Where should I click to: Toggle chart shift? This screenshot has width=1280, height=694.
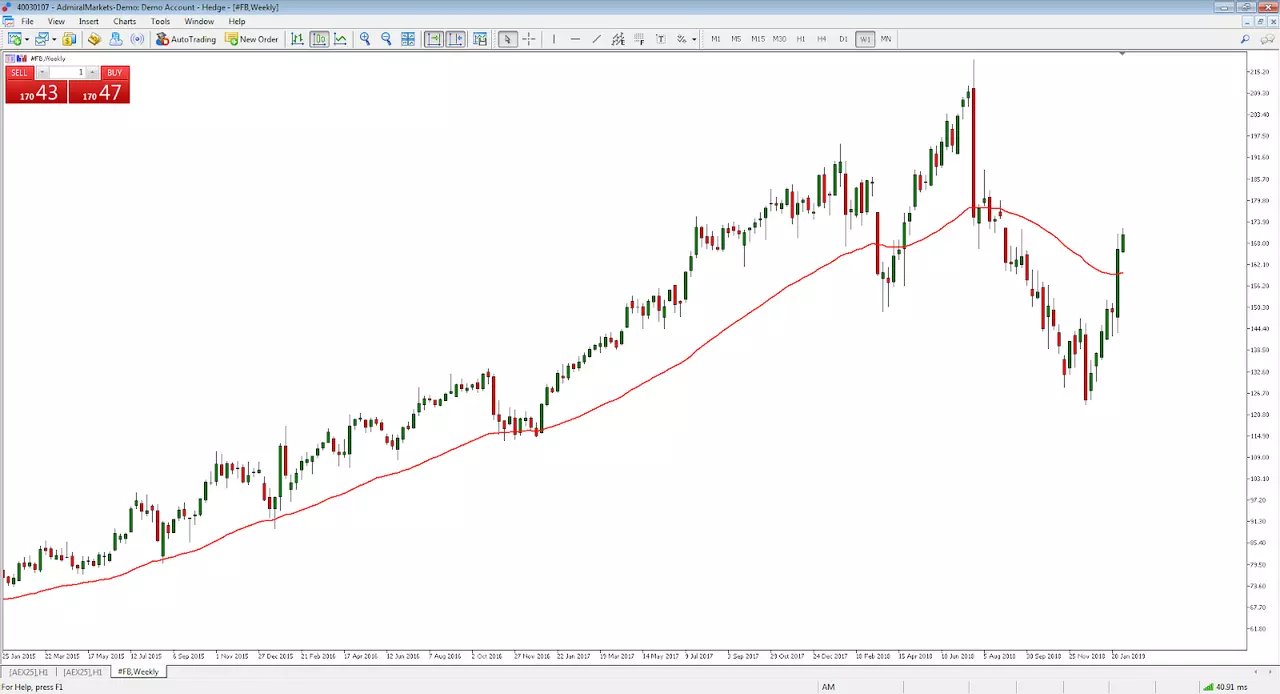pos(455,39)
